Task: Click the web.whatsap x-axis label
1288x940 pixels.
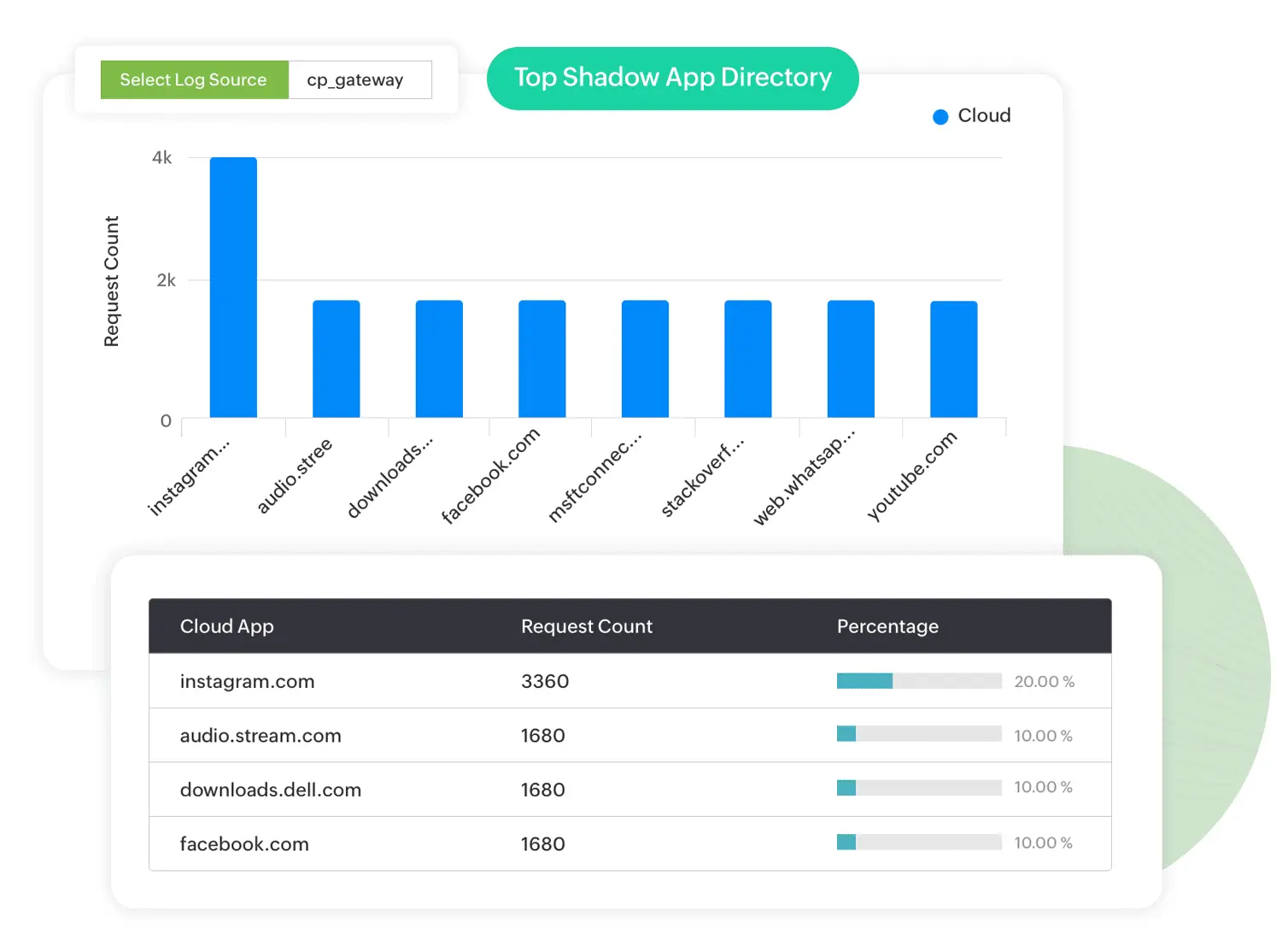Action: [x=803, y=479]
